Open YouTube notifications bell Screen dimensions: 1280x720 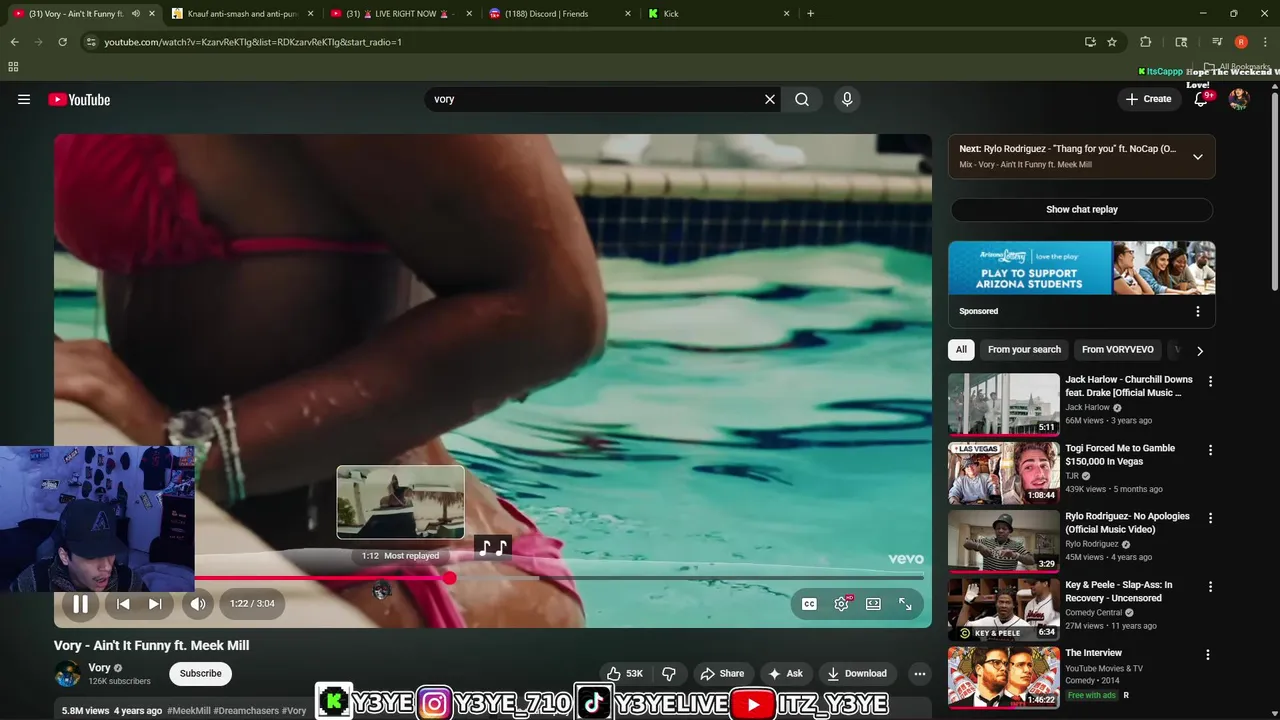[1201, 99]
